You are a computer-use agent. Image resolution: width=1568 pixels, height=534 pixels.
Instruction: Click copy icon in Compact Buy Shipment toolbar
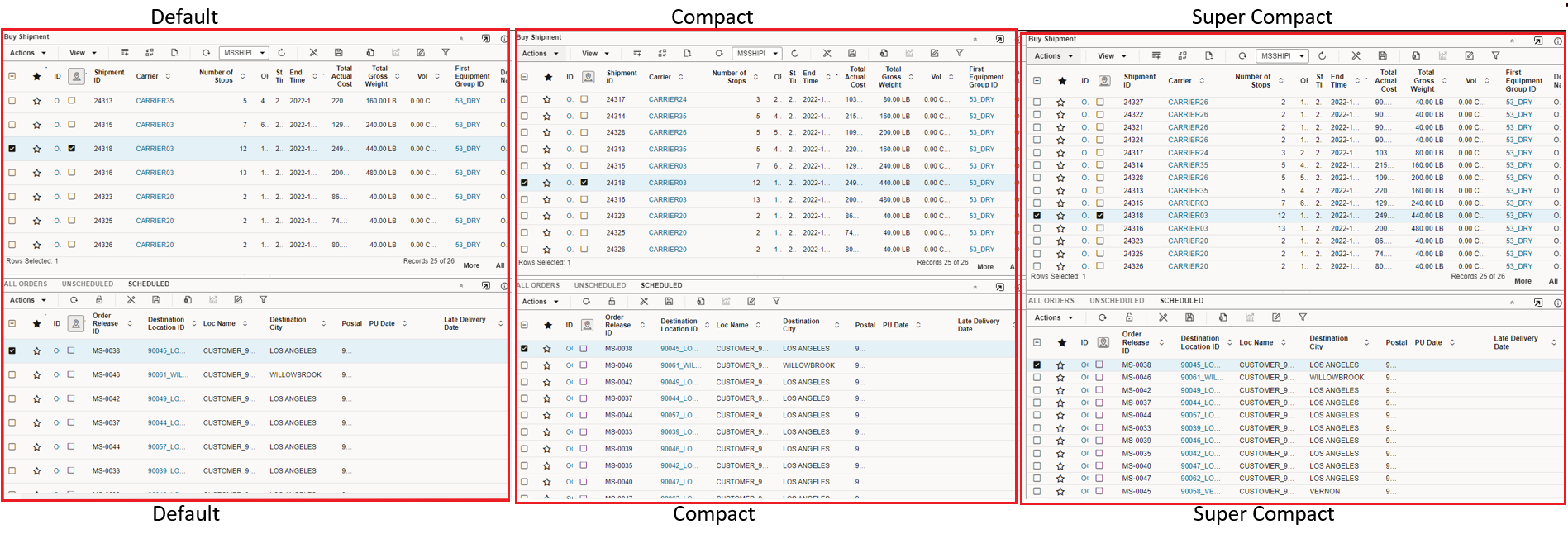pyautogui.click(x=884, y=53)
